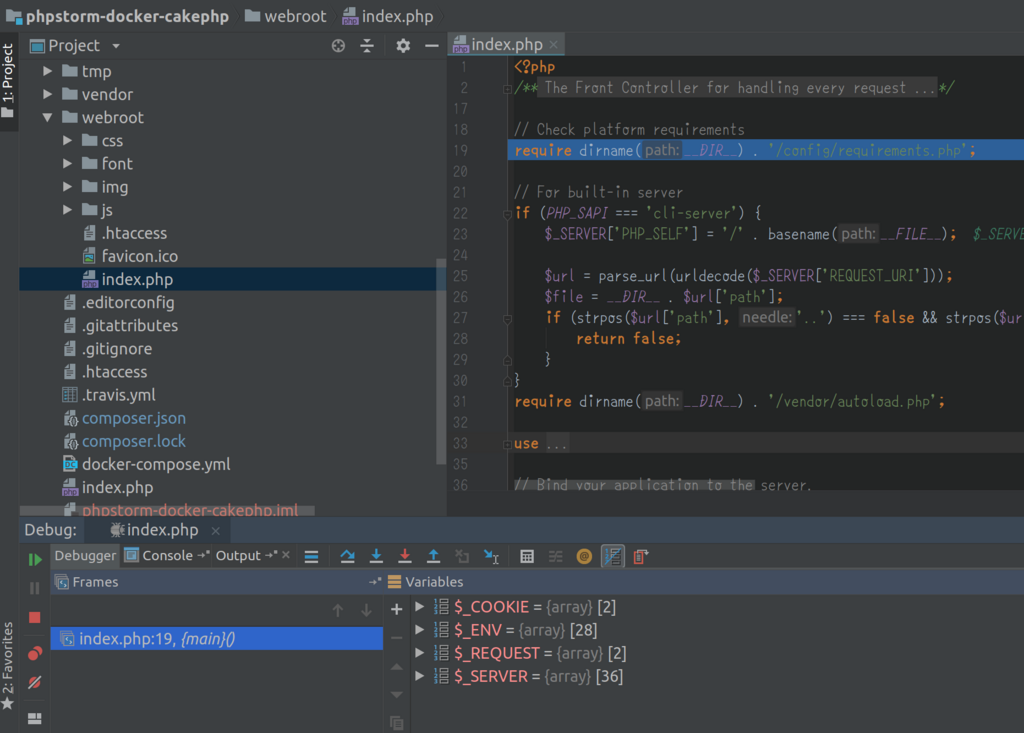
Task: Expand the $_COOKIE variable entry
Action: 421,607
